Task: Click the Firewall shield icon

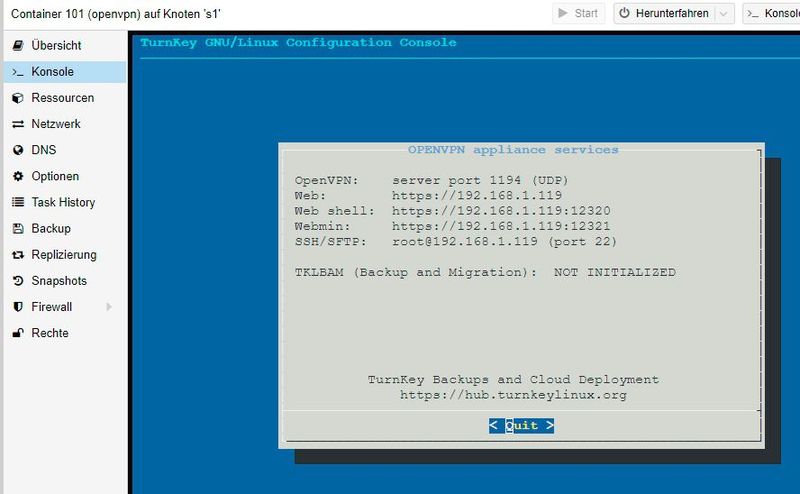Action: [18, 307]
